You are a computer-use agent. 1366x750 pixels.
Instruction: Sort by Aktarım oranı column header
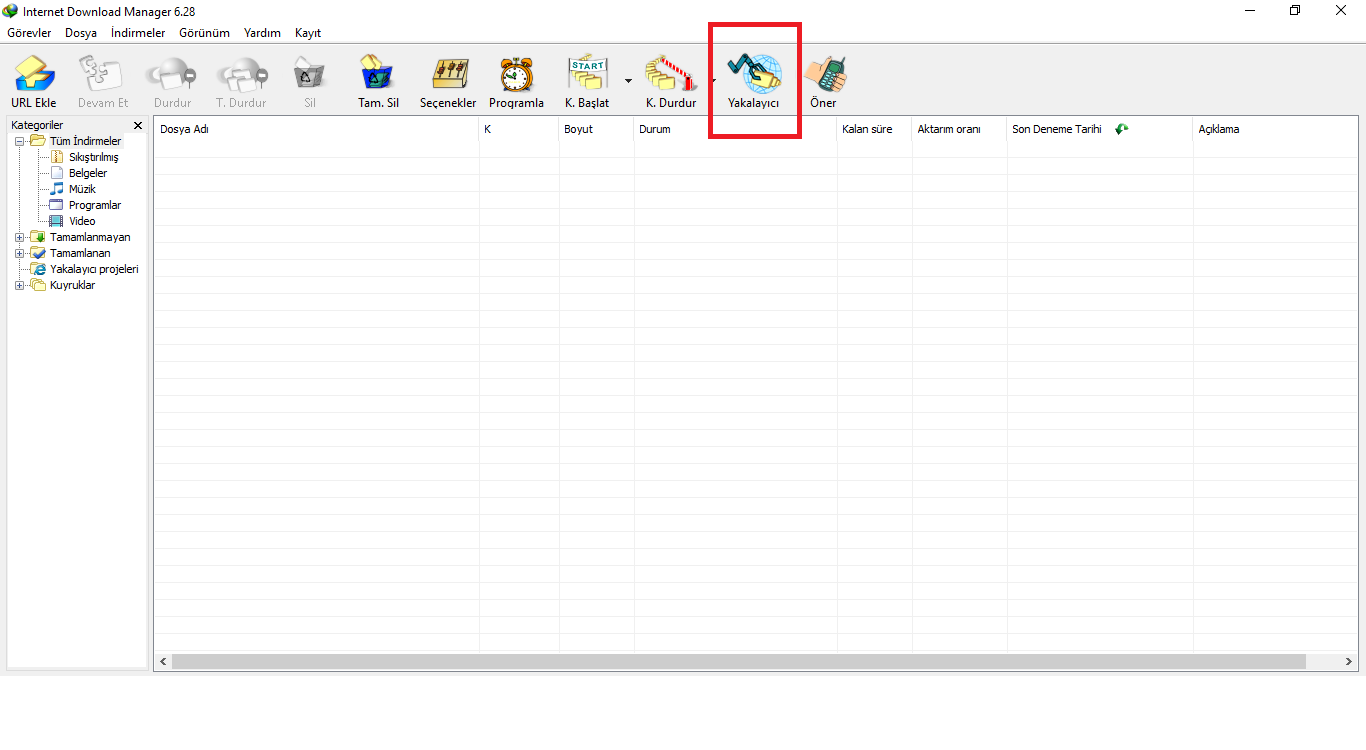959,129
